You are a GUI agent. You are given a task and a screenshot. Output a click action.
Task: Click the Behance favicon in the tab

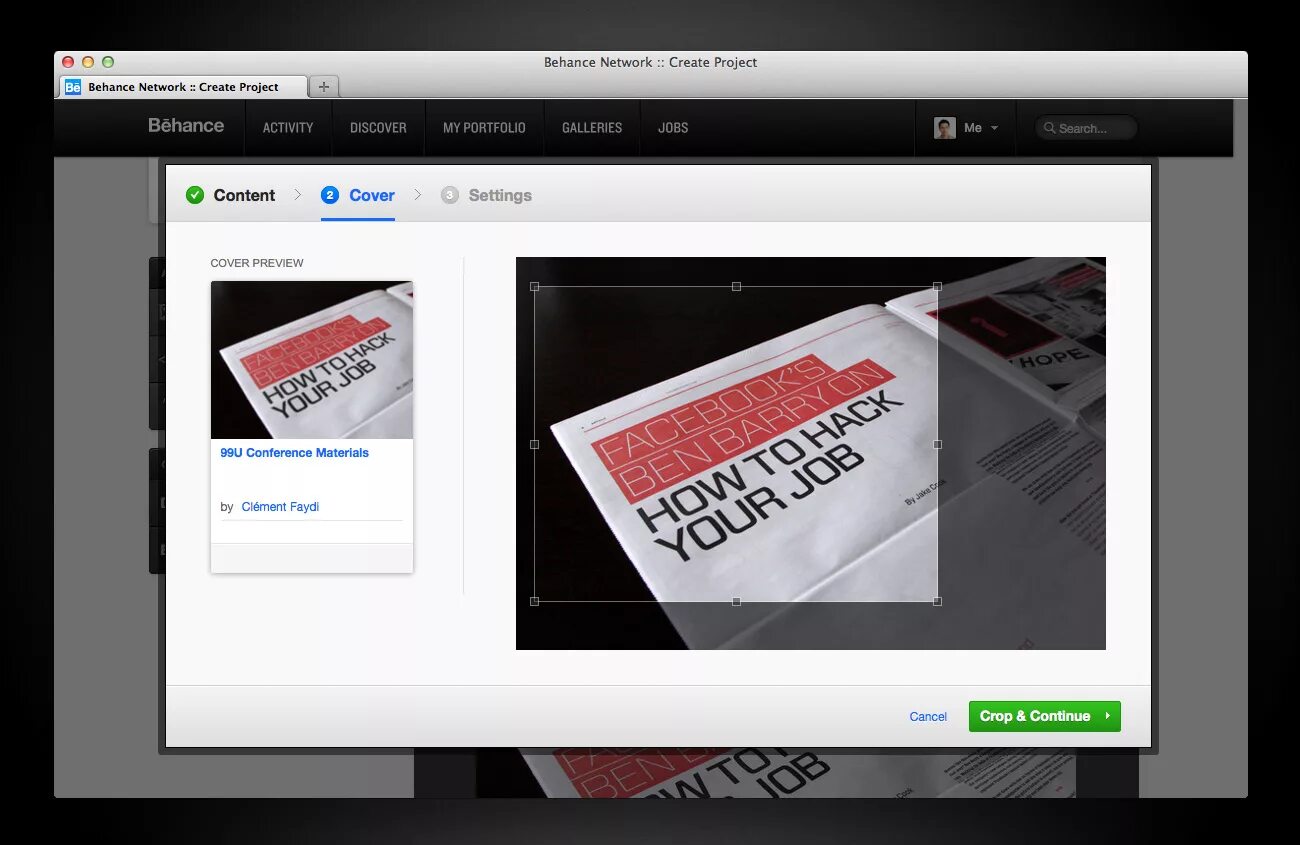[73, 87]
